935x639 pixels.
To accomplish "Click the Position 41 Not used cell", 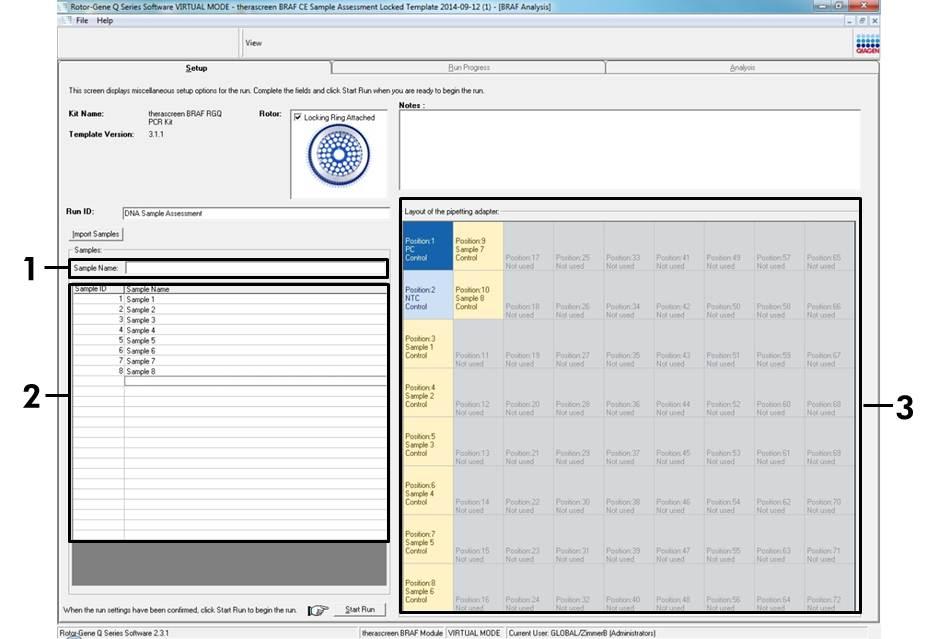I will point(679,246).
